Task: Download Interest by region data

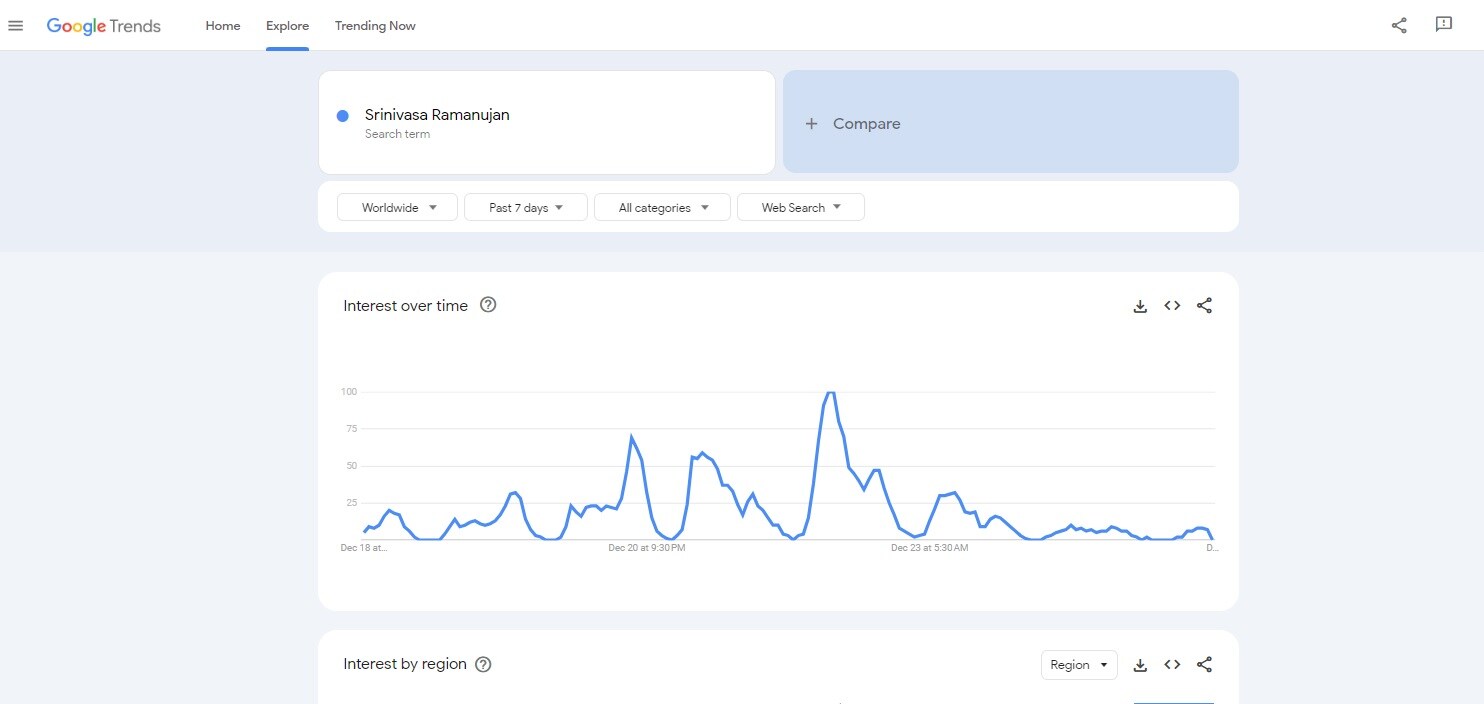Action: (x=1140, y=665)
